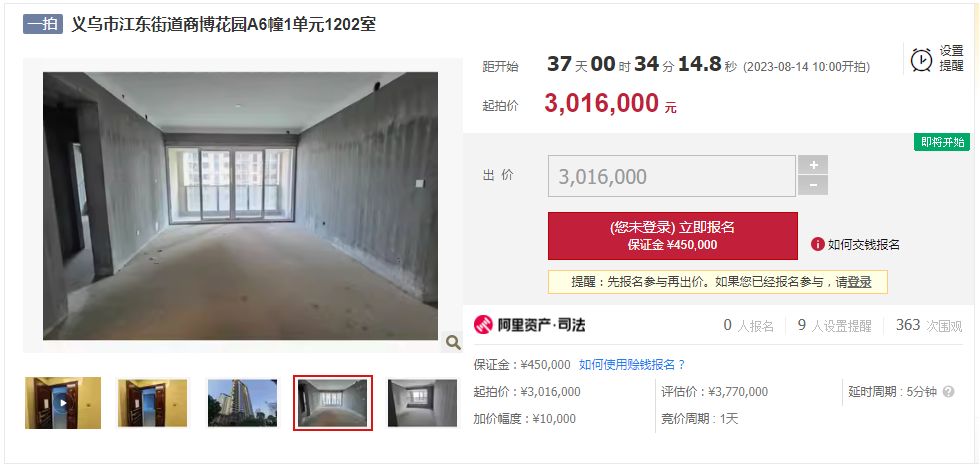
Task: Click the bid price input field
Action: [x=672, y=176]
